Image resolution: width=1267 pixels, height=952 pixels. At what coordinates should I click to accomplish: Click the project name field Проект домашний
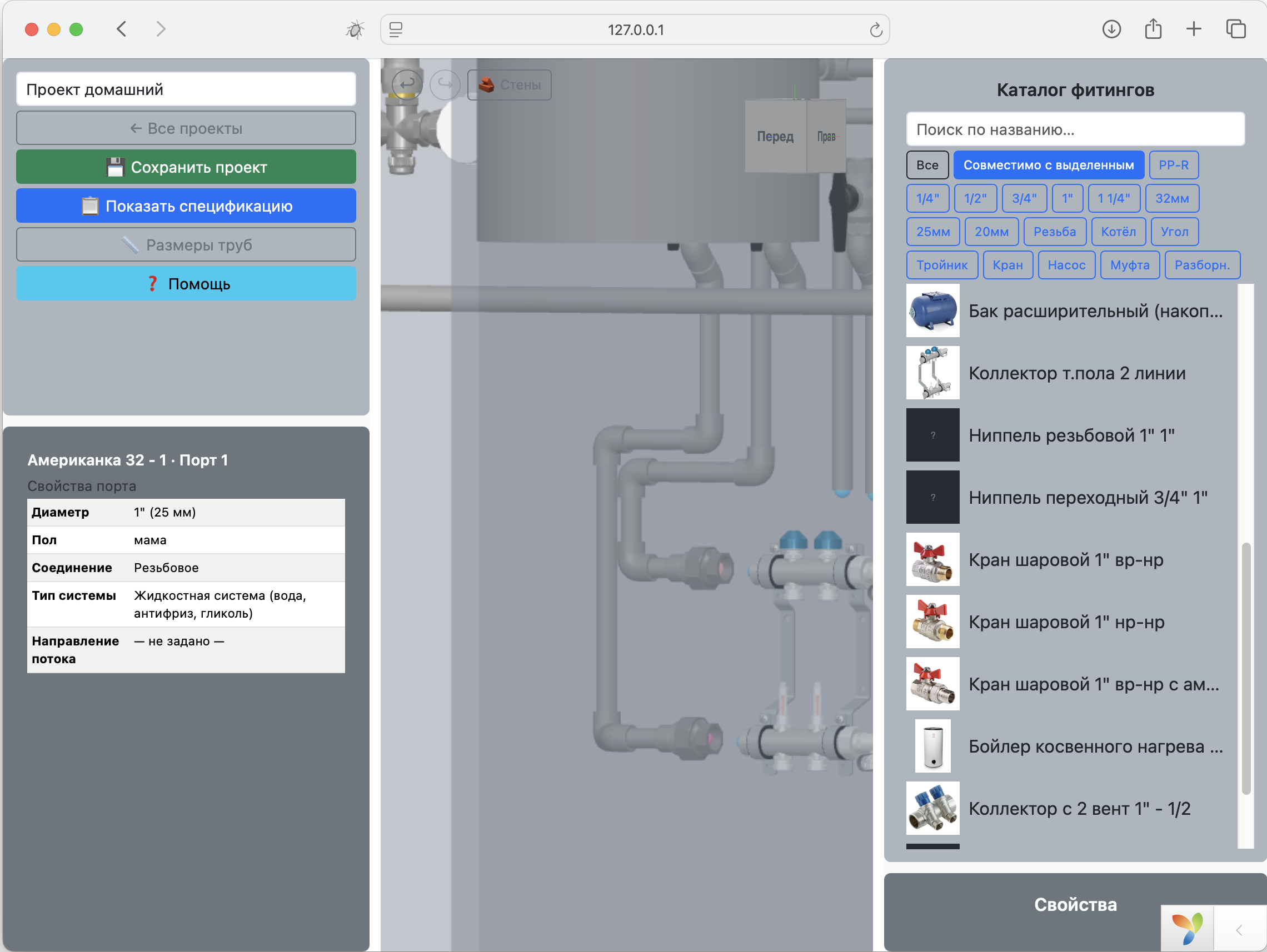[x=186, y=89]
